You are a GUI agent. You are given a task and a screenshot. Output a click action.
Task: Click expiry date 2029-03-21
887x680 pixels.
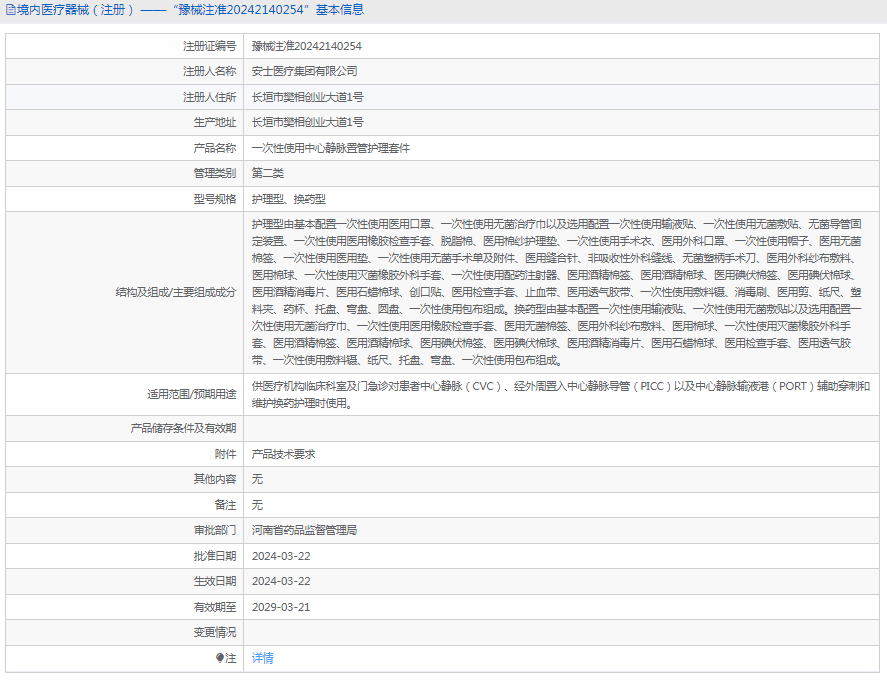(281, 607)
